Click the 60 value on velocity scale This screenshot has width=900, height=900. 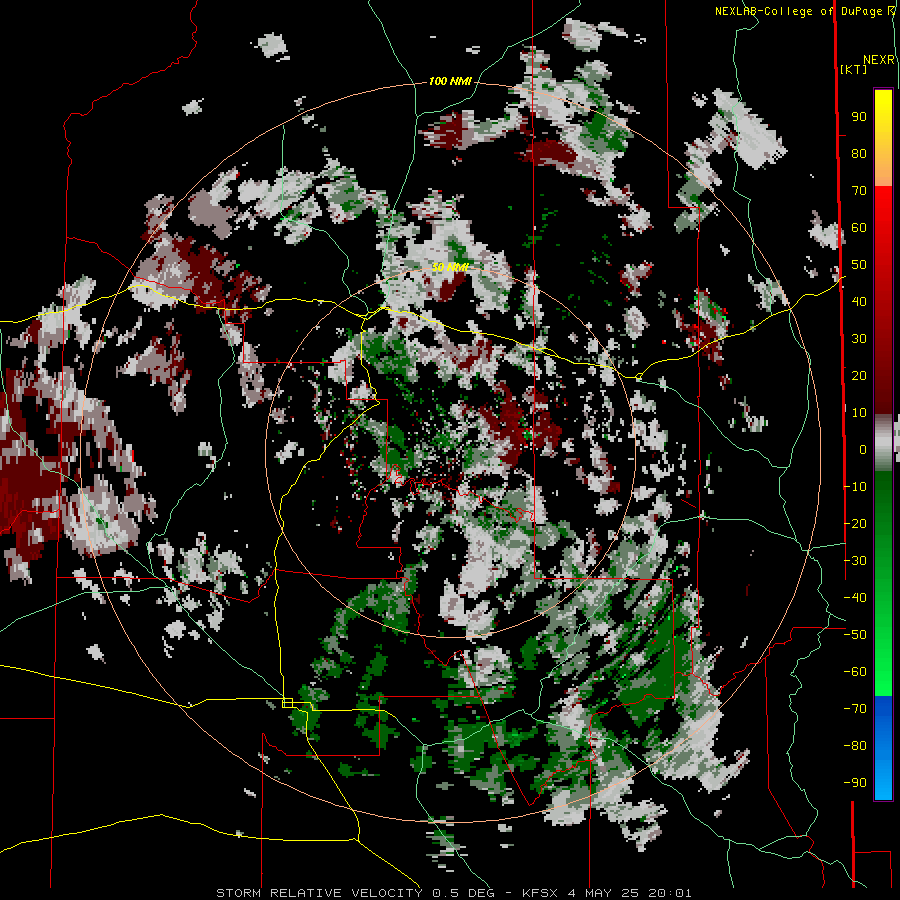859,227
